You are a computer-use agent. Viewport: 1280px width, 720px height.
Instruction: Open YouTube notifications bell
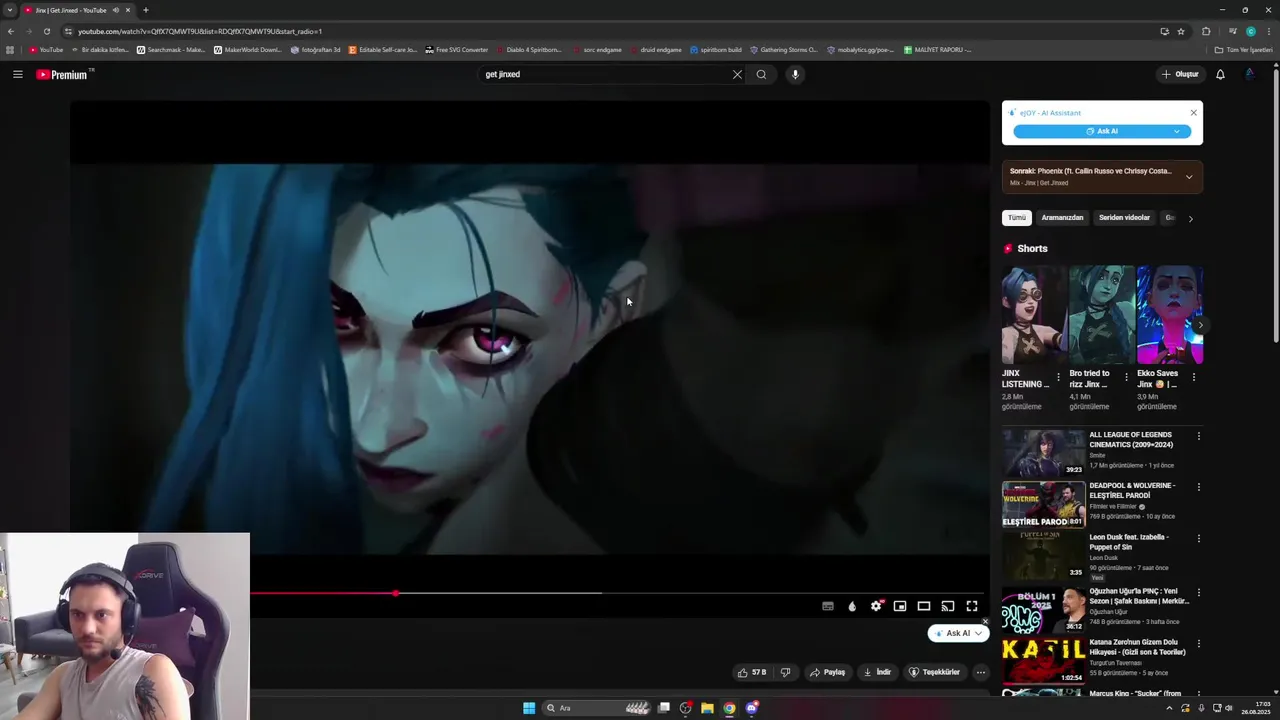(1220, 74)
